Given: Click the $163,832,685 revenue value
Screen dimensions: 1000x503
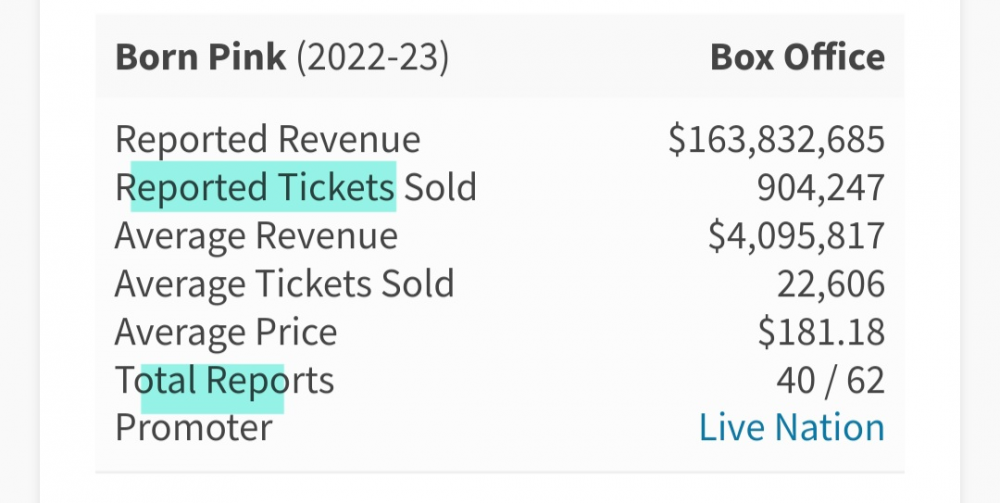Looking at the screenshot, I should [777, 140].
